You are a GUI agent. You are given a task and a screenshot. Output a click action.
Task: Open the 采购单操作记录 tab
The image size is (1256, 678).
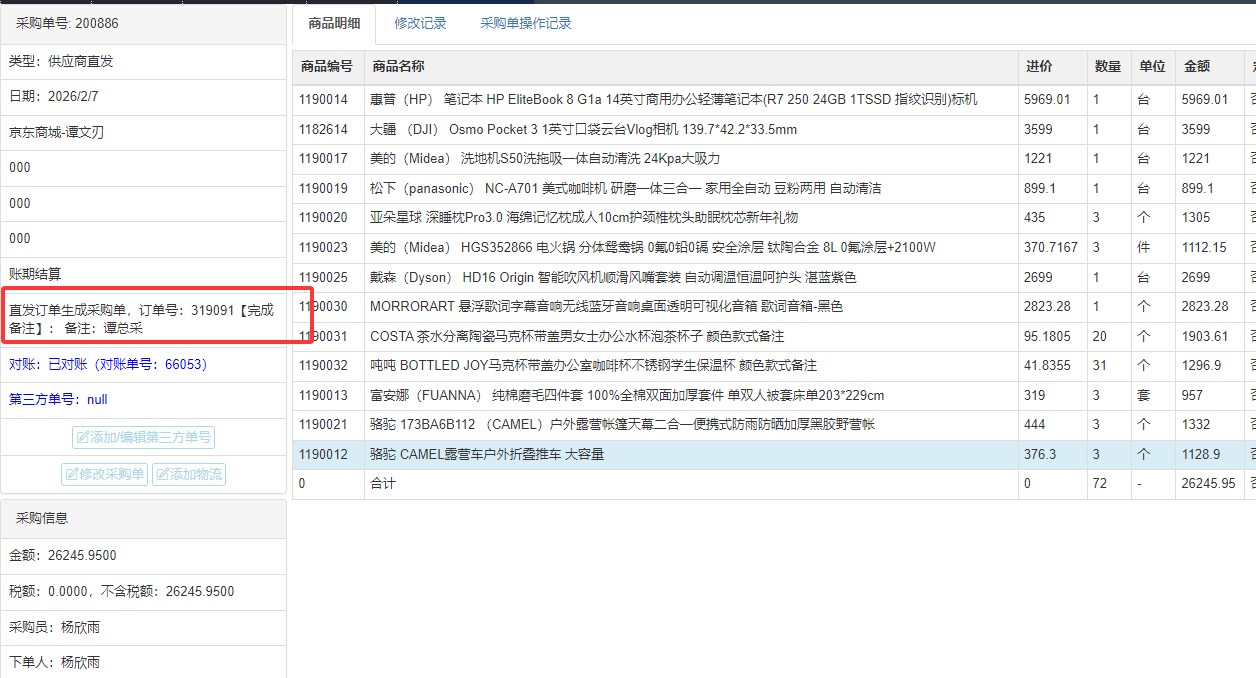pos(525,23)
